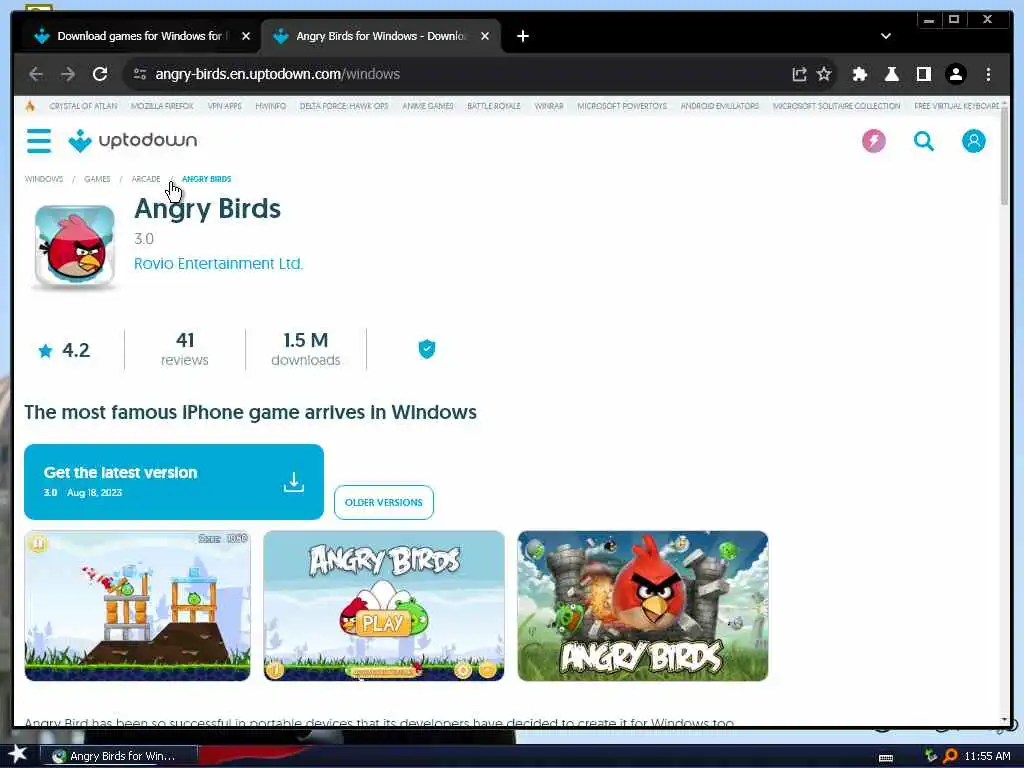1024x768 pixels.
Task: Go to Arcade breadcrumb link
Action: pos(146,179)
